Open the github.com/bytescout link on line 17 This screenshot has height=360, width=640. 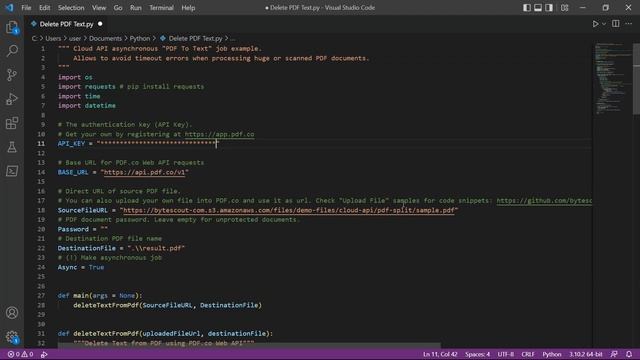[x=544, y=200]
